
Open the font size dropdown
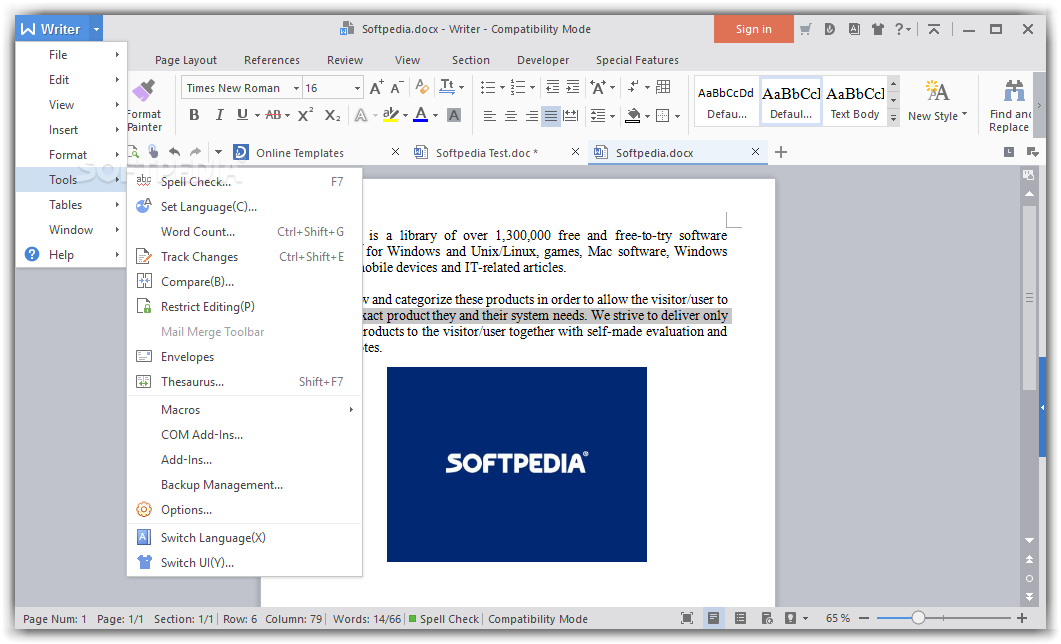tap(357, 88)
